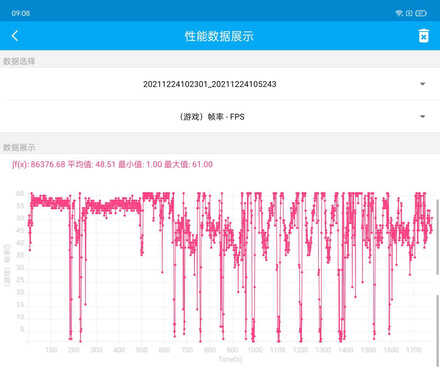The width and height of the screenshot is (440, 368).
Task: Tap the 性能数据展示 page title
Action: click(219, 36)
